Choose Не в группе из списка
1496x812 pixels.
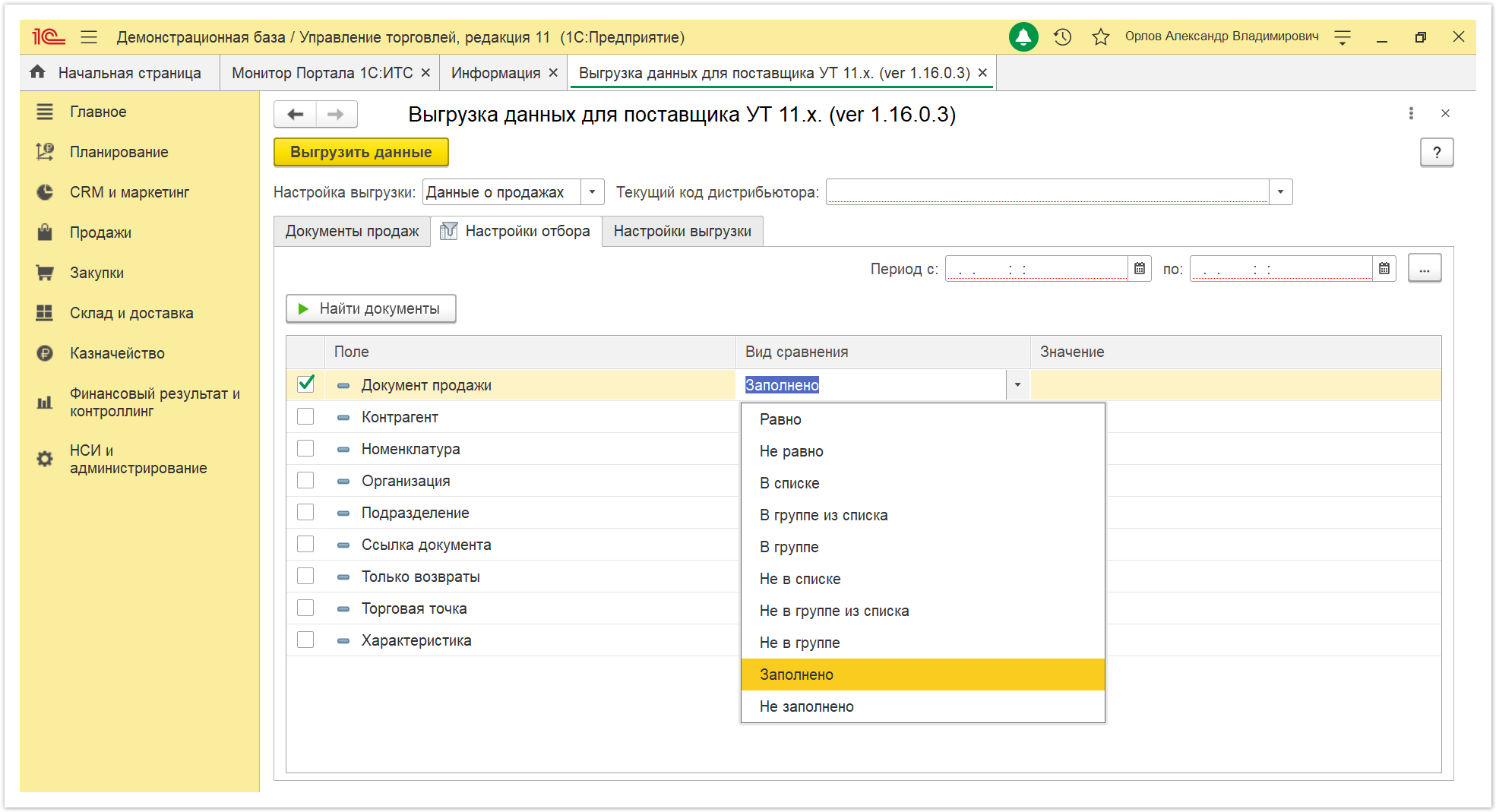click(922, 611)
